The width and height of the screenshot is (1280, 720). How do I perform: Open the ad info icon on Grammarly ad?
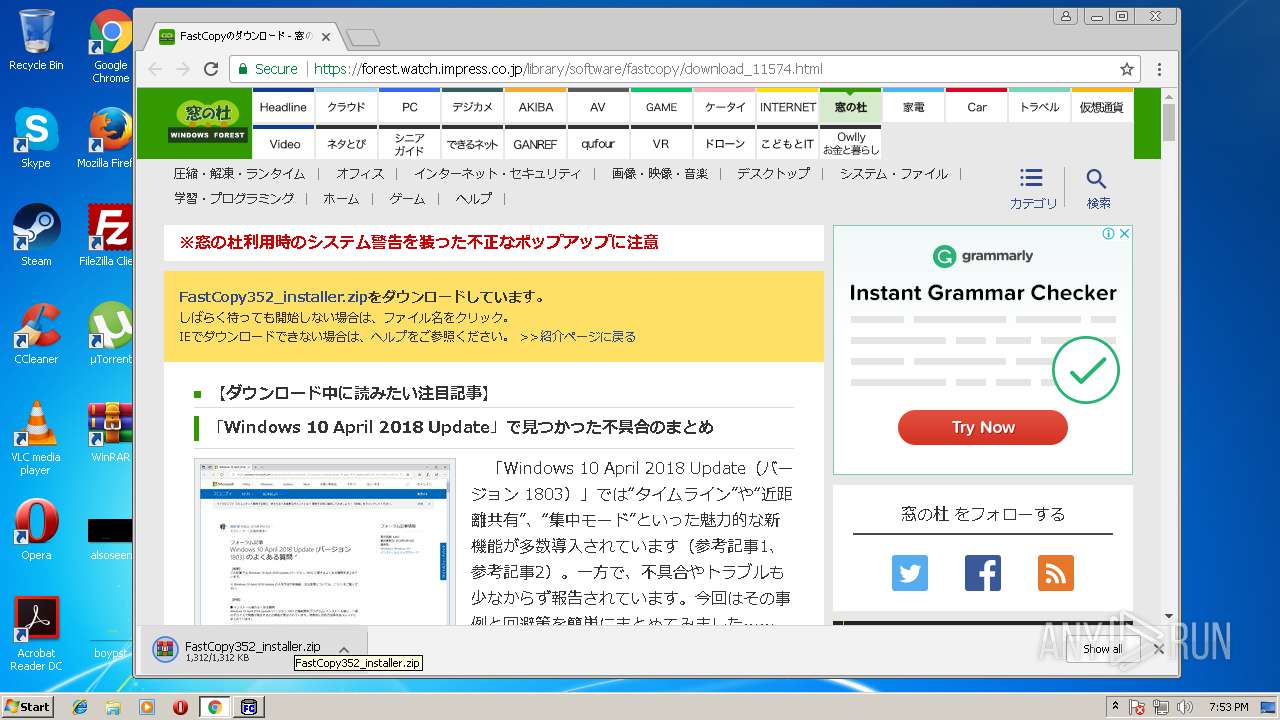1108,234
